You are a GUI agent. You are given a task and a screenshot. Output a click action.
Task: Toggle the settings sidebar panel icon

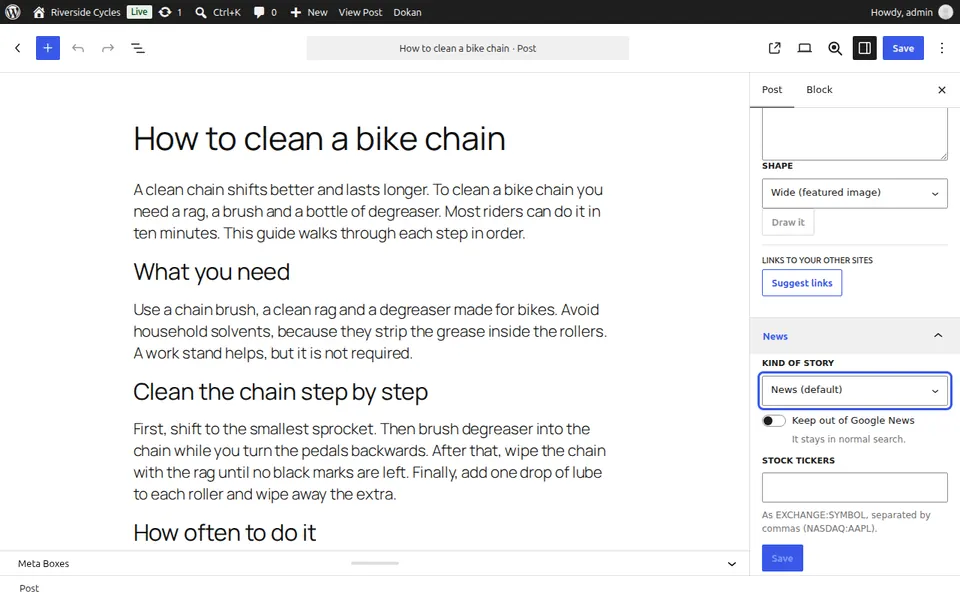tap(864, 48)
